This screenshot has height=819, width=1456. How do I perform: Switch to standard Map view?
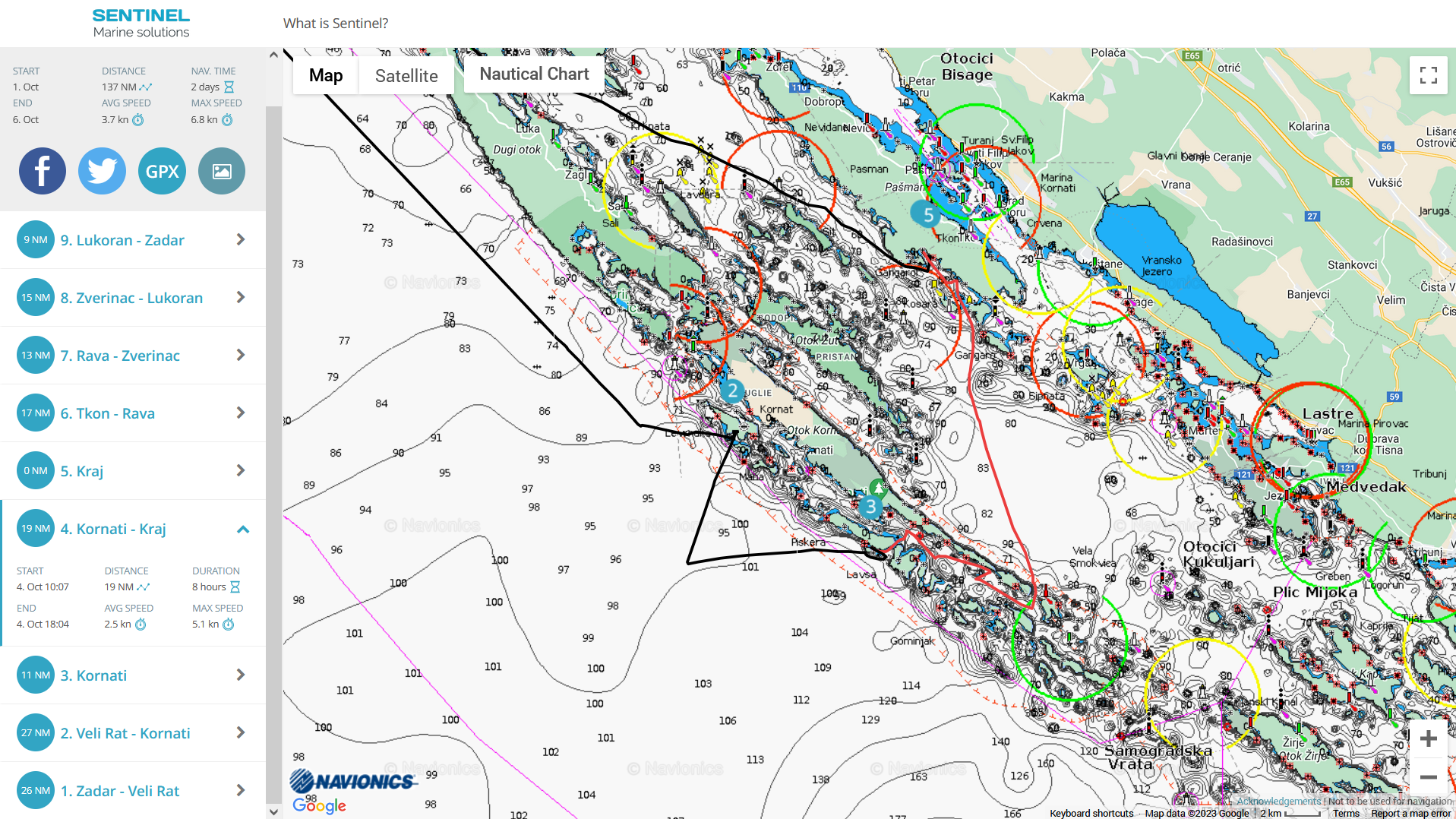click(x=326, y=75)
